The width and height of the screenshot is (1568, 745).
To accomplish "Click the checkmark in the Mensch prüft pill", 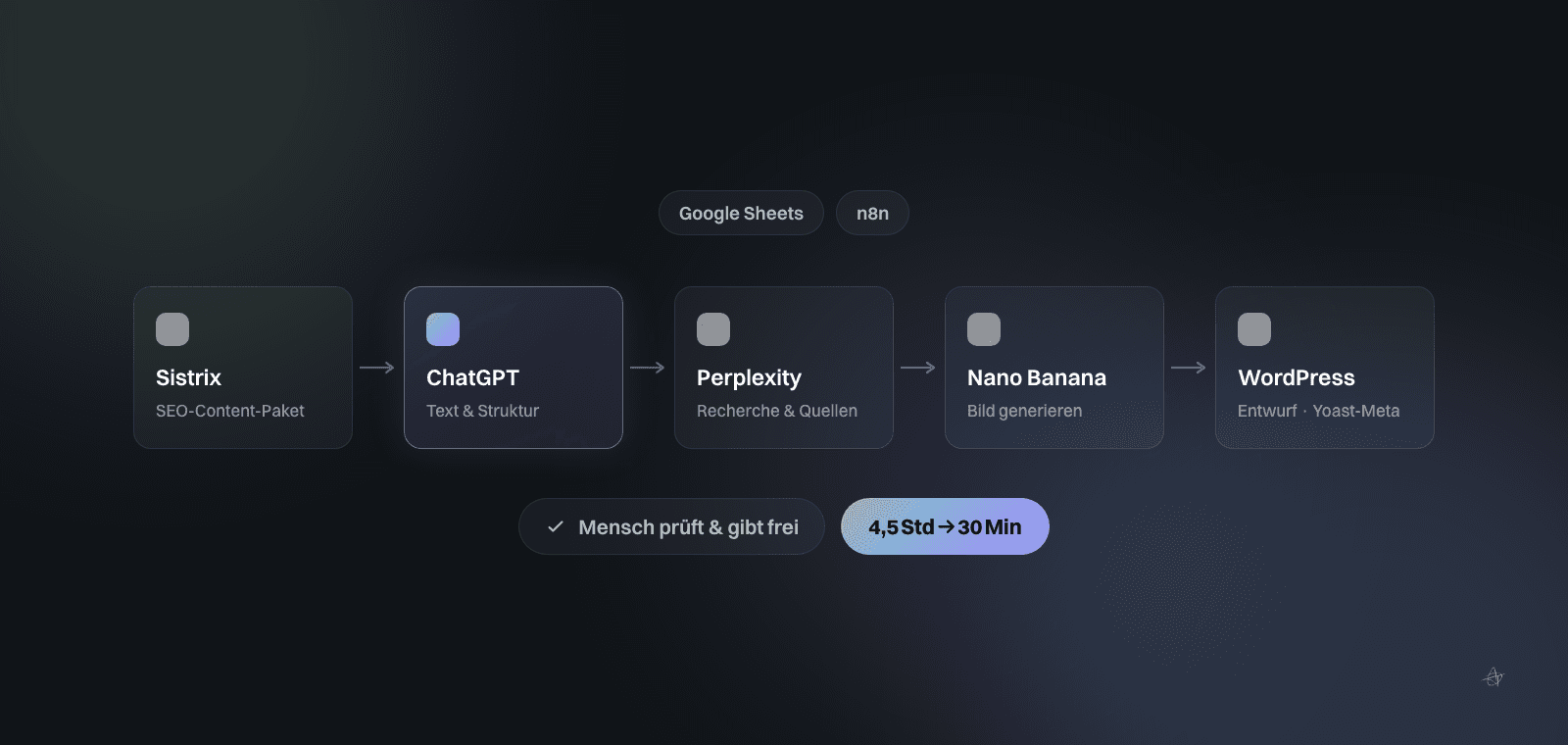I will click(556, 526).
